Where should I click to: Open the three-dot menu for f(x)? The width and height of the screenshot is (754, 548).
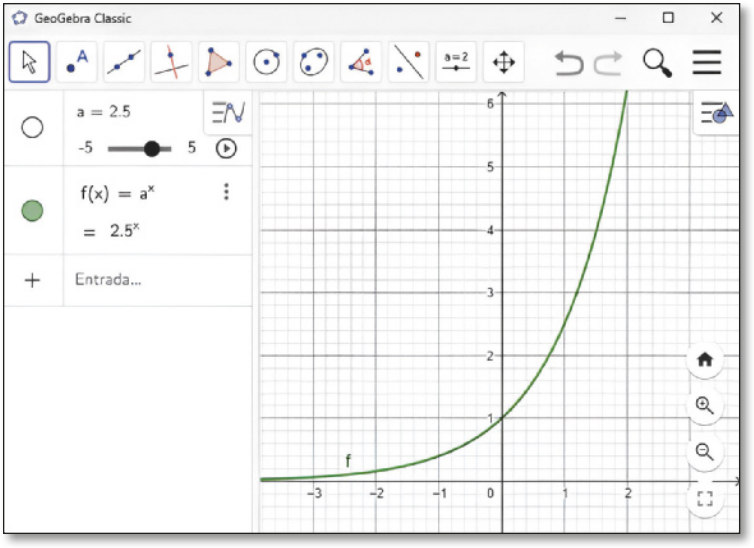[226, 192]
